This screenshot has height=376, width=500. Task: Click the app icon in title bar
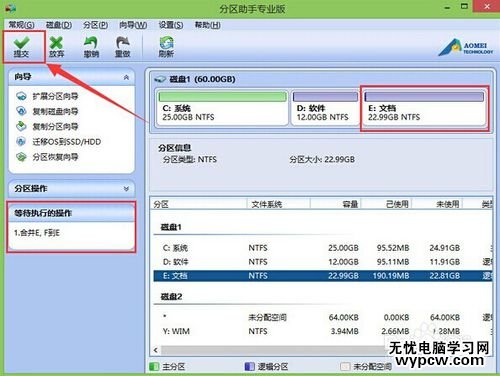(10, 8)
